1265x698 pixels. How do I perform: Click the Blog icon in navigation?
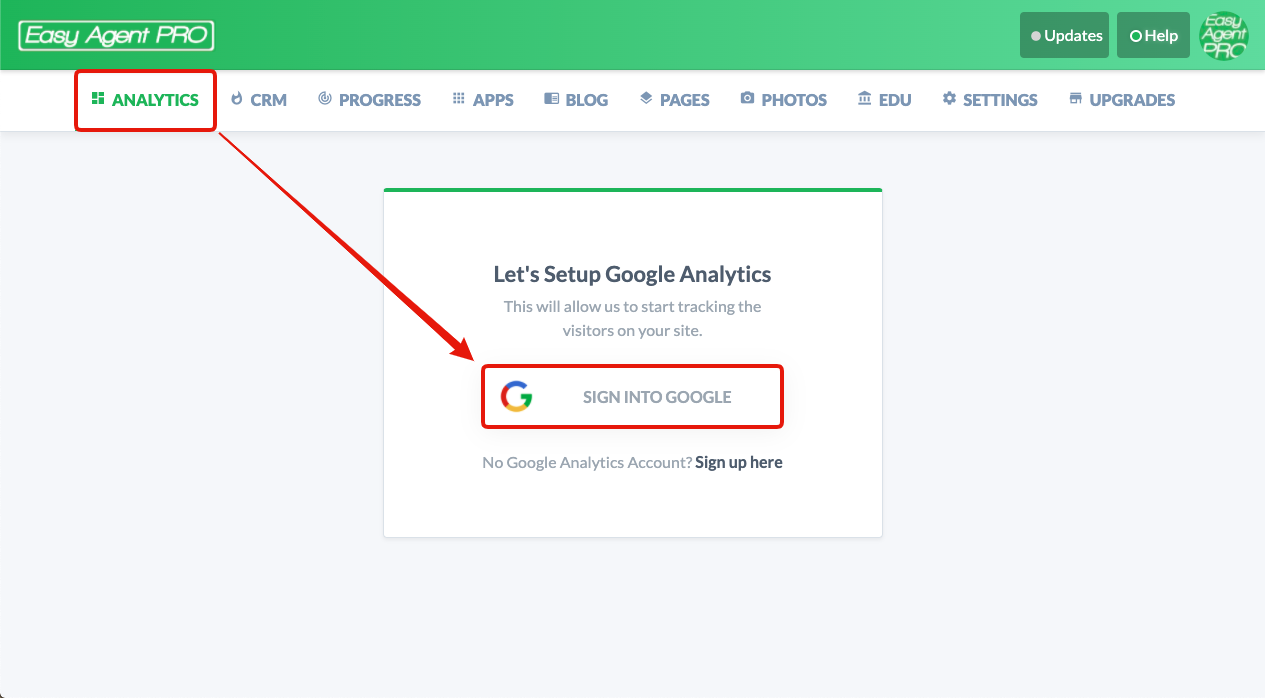pyautogui.click(x=551, y=99)
